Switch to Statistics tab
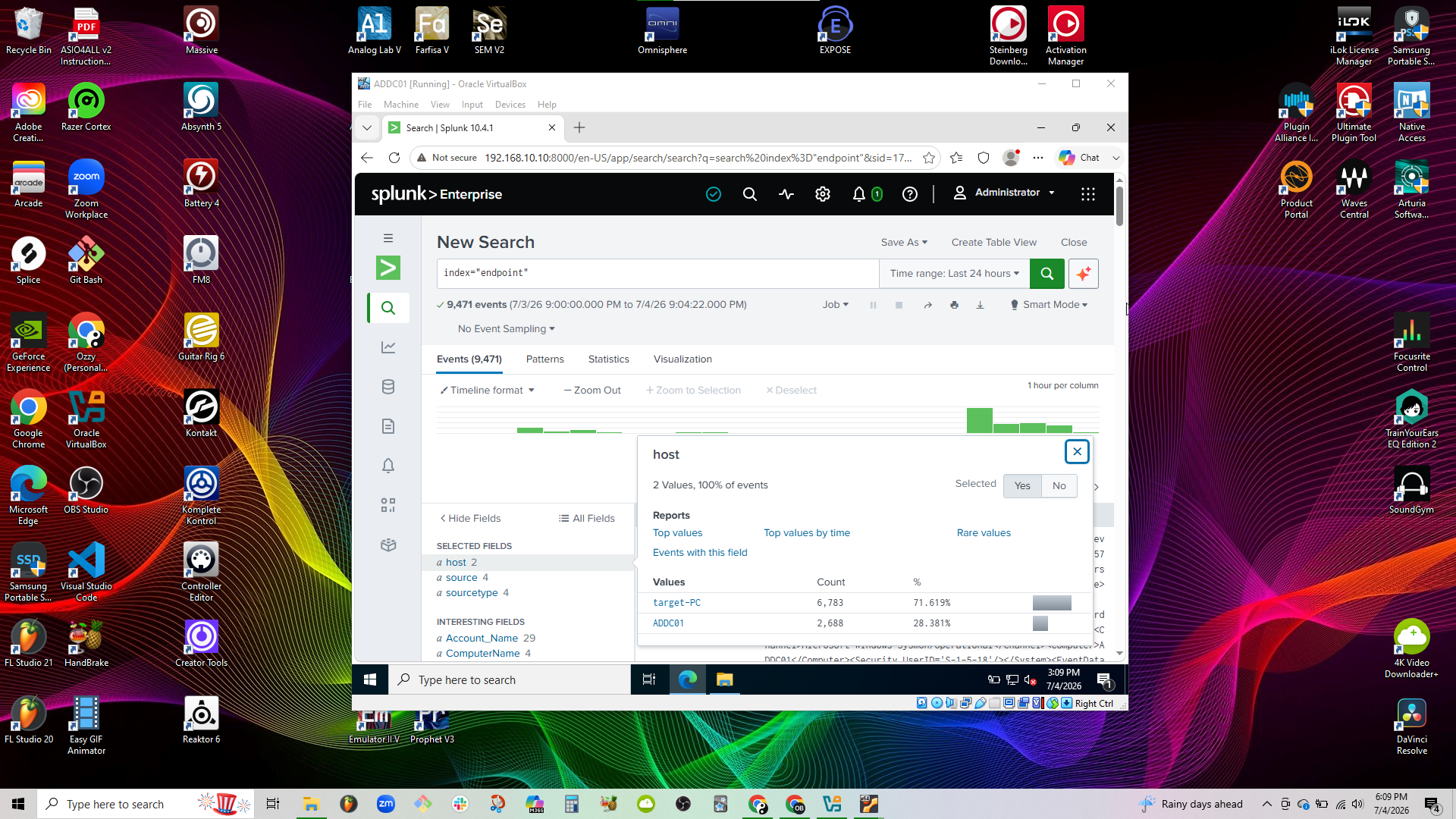Image resolution: width=1456 pixels, height=819 pixels. point(609,359)
